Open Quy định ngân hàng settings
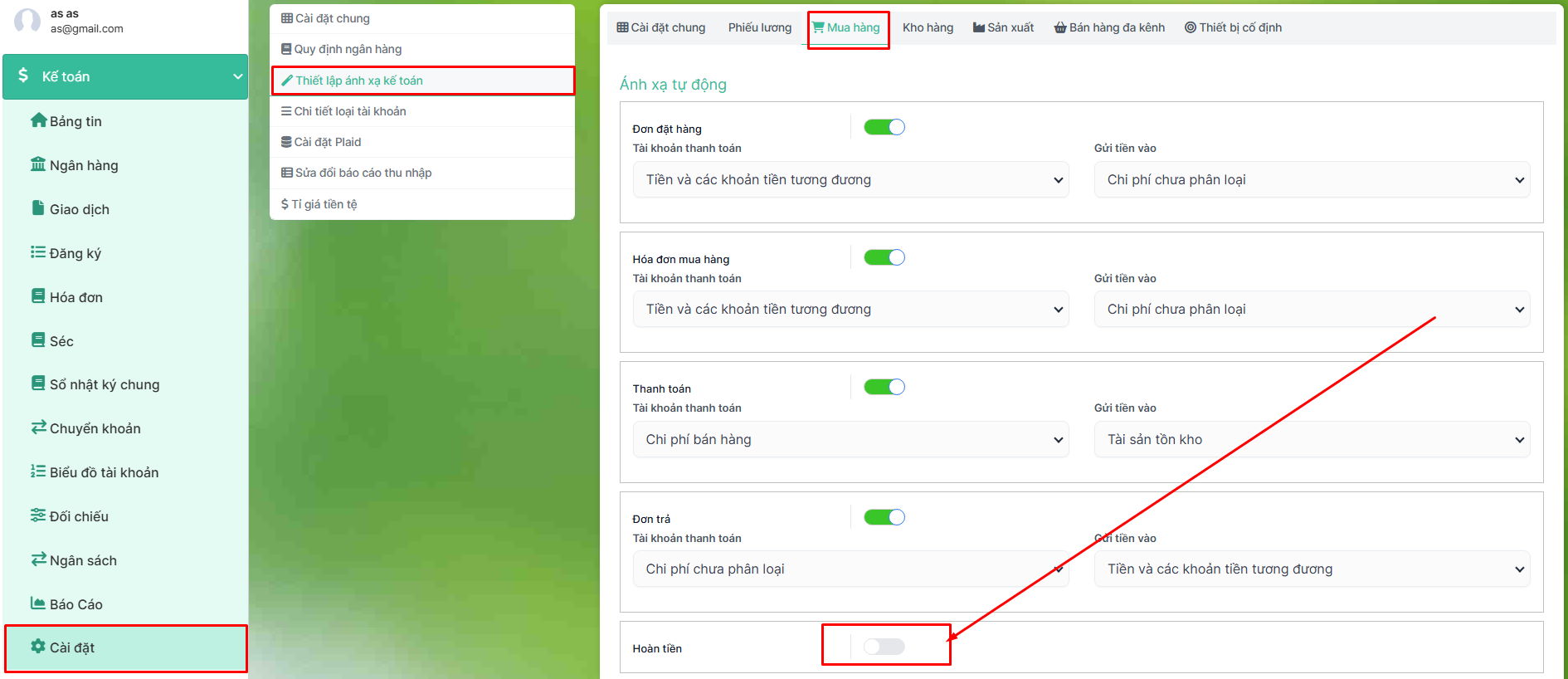Image resolution: width=1568 pixels, height=679 pixels. coord(348,49)
